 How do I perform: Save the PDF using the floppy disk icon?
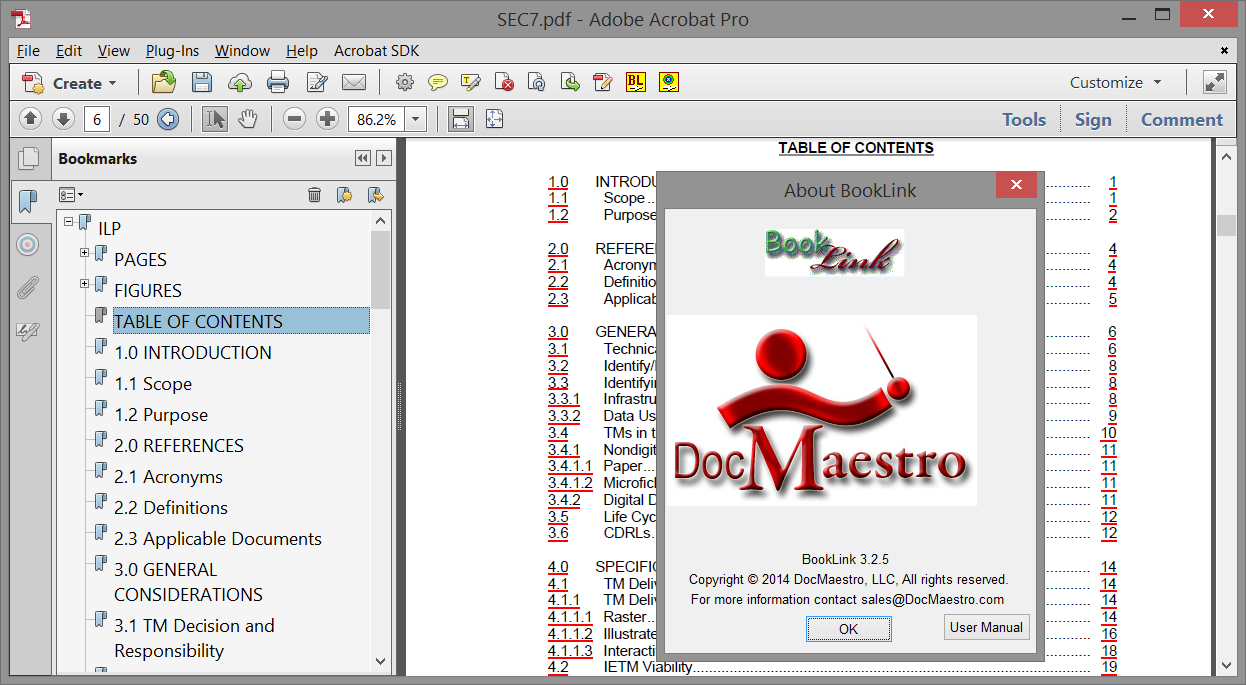pos(202,83)
